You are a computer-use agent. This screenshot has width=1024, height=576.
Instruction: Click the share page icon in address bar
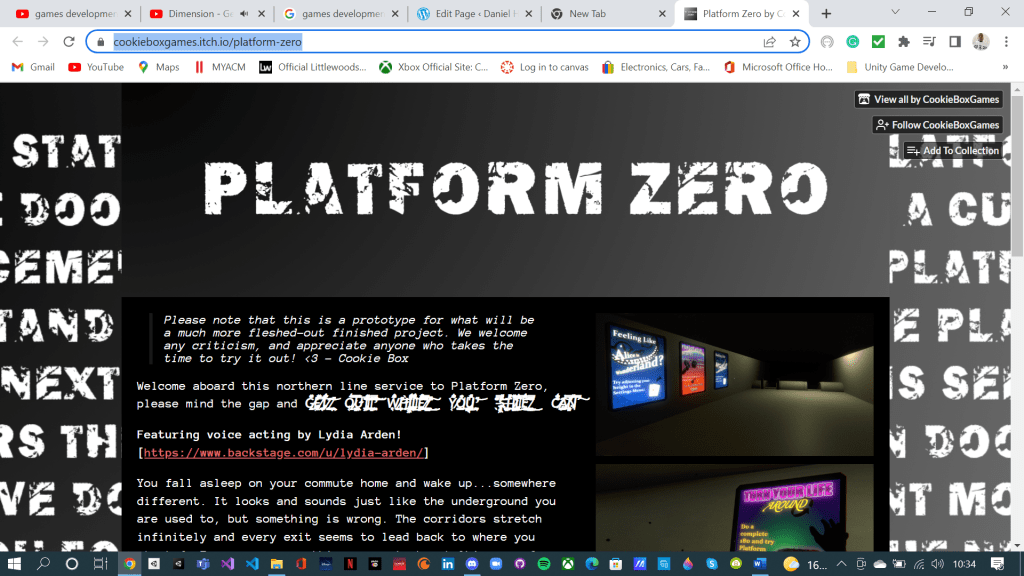tap(769, 42)
